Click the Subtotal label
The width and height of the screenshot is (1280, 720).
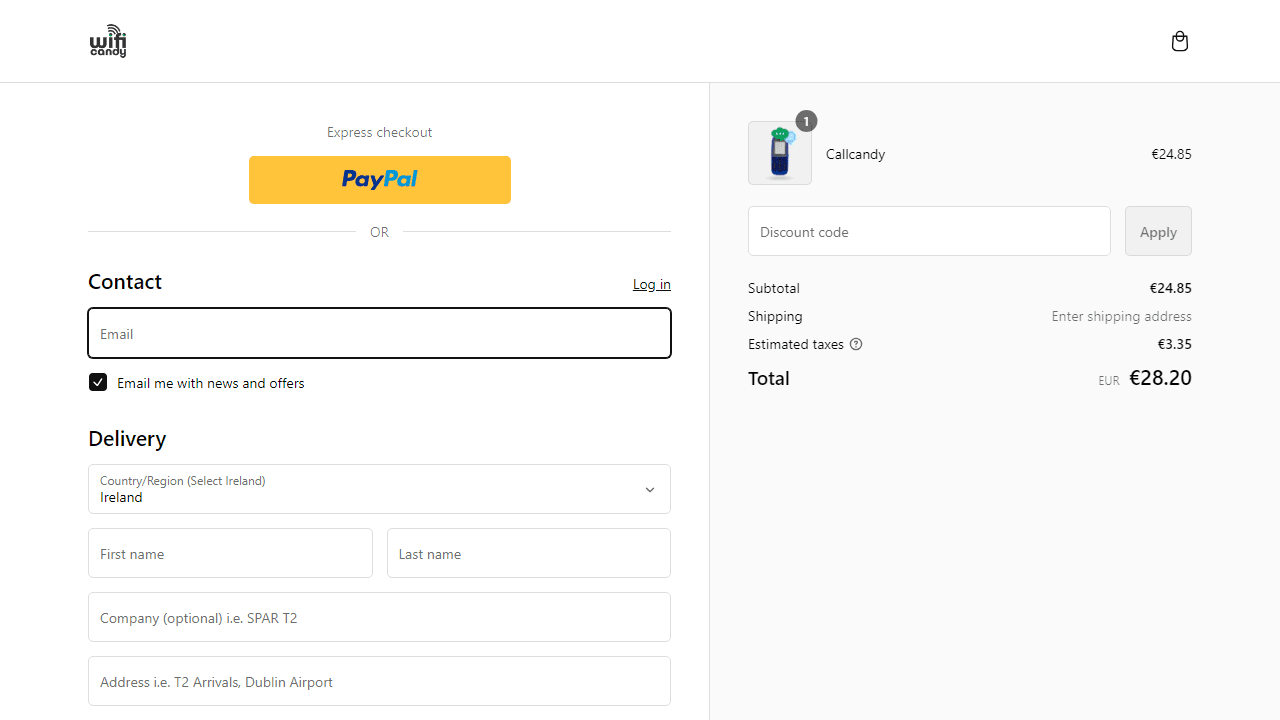[x=774, y=288]
